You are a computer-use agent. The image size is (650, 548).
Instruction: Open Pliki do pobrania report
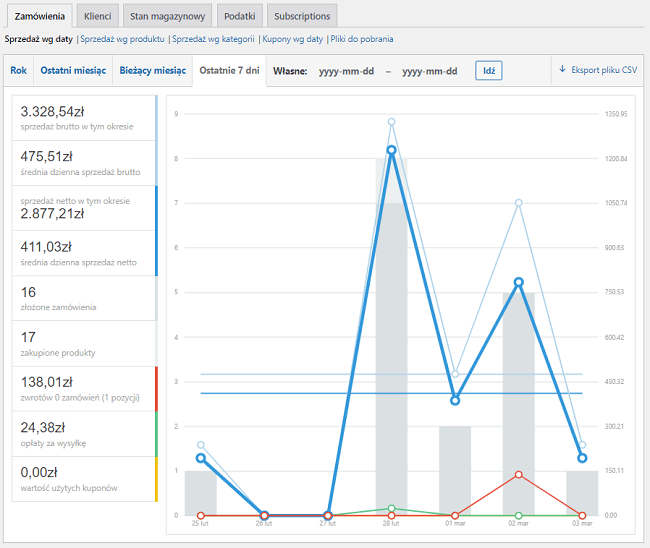click(x=362, y=39)
